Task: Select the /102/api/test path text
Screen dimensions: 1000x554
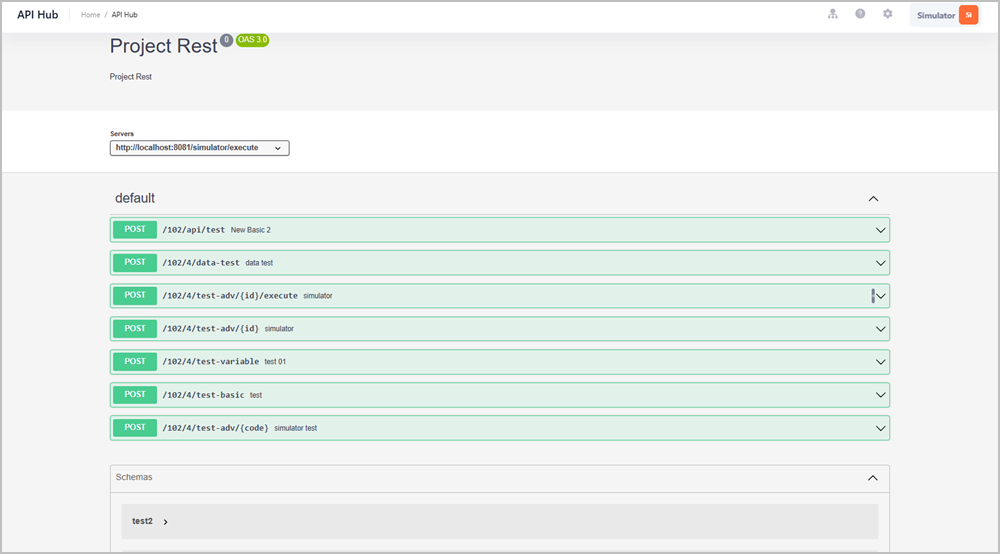Action: (193, 230)
